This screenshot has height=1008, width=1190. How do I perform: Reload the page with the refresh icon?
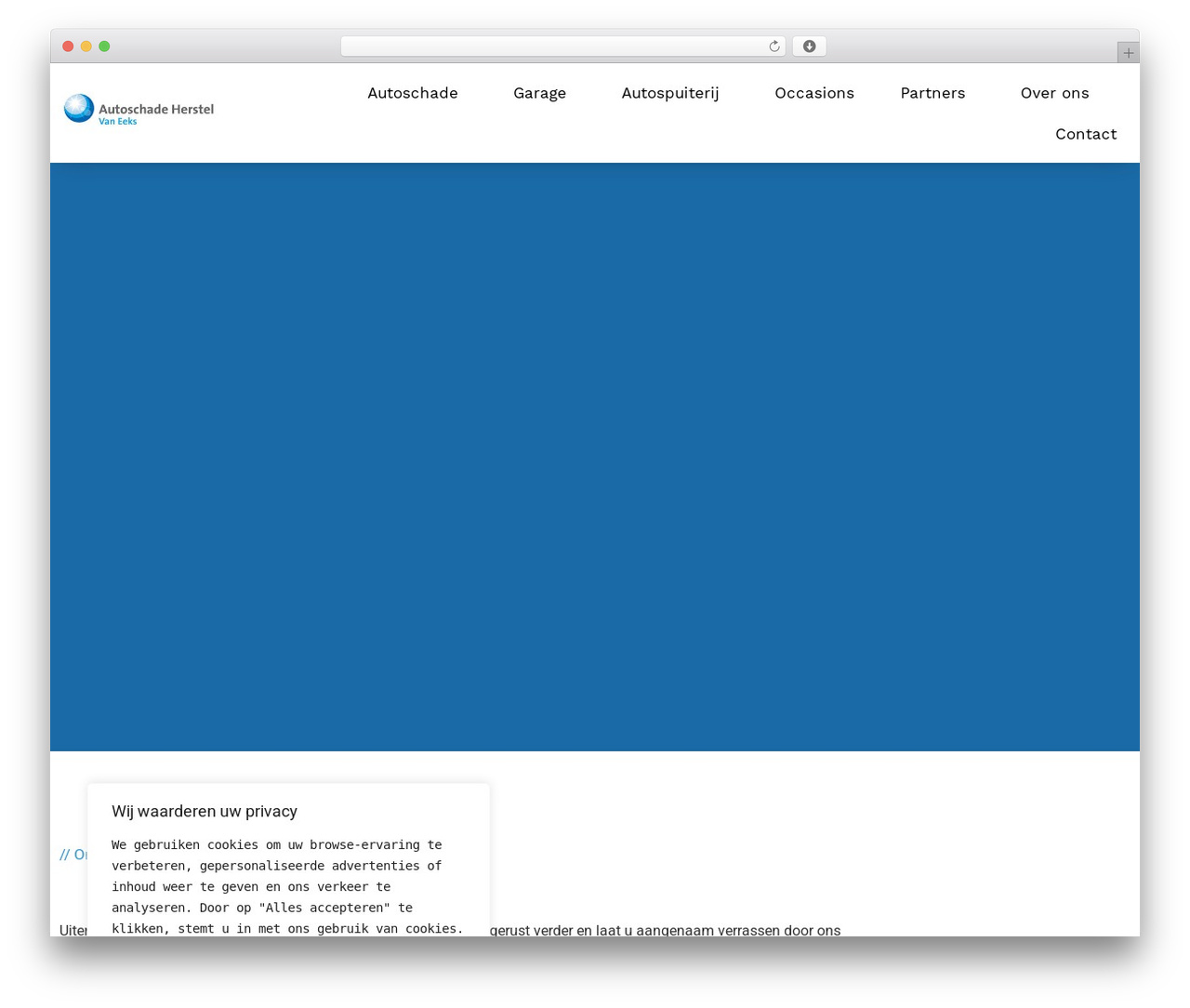pos(773,46)
